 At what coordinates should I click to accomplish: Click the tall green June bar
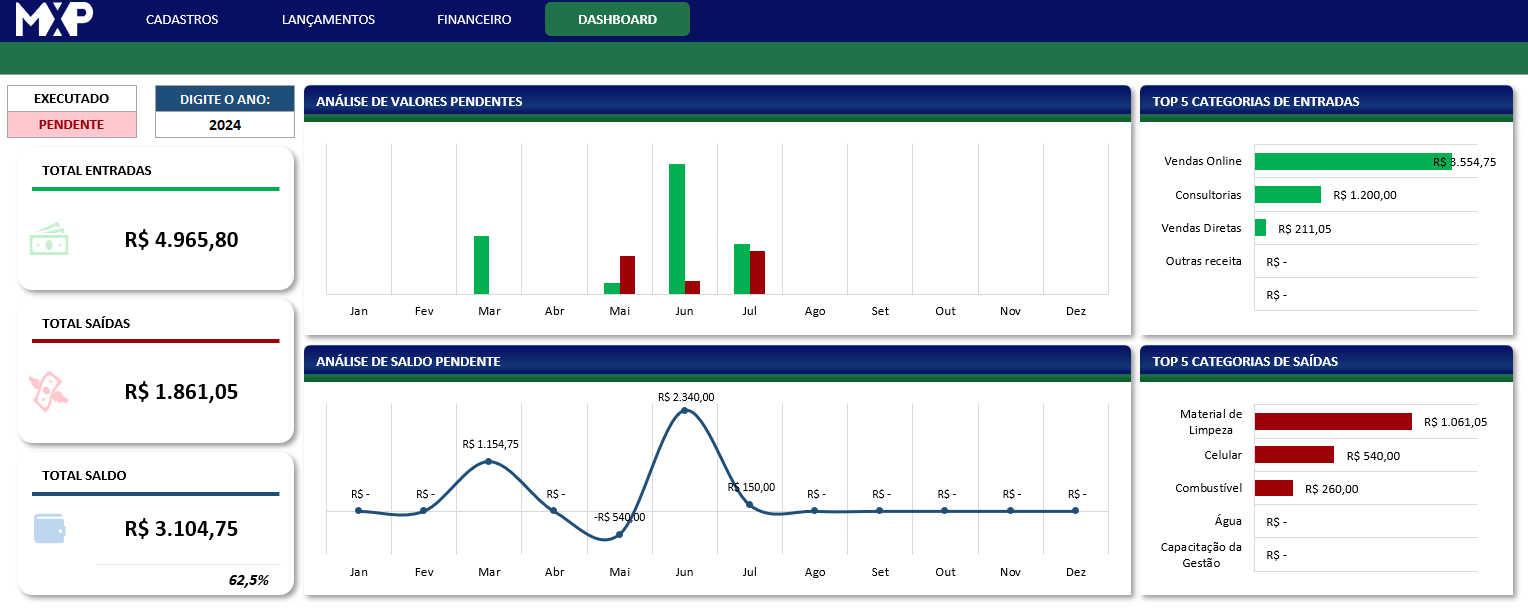(677, 228)
